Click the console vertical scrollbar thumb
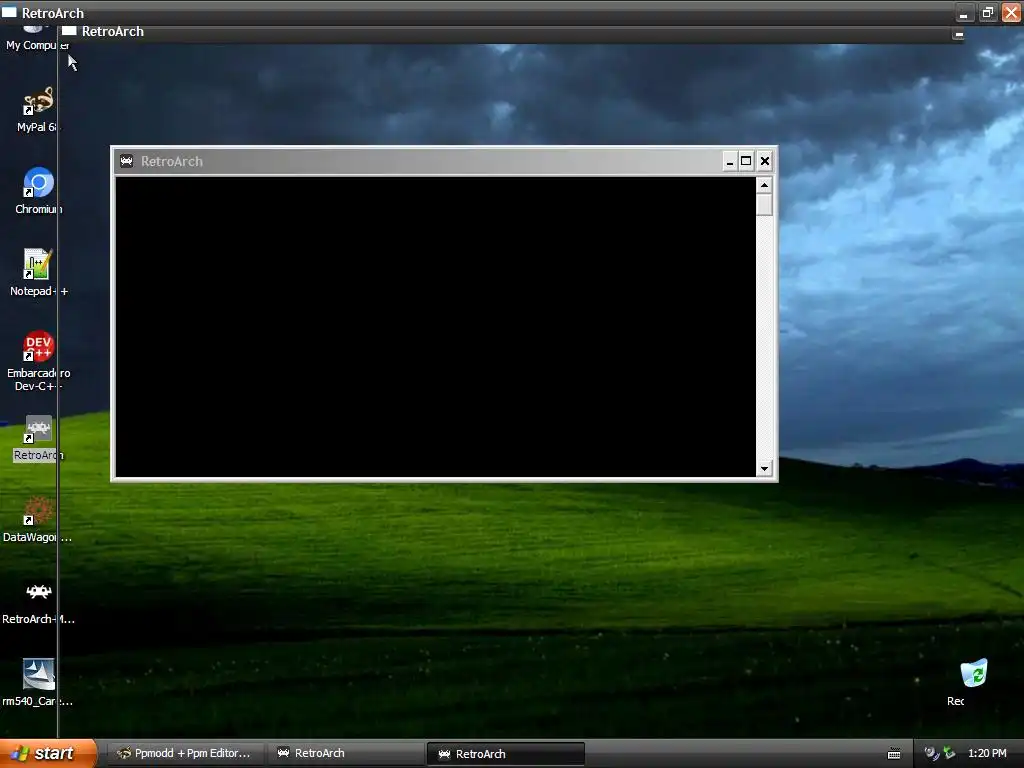 [x=764, y=204]
